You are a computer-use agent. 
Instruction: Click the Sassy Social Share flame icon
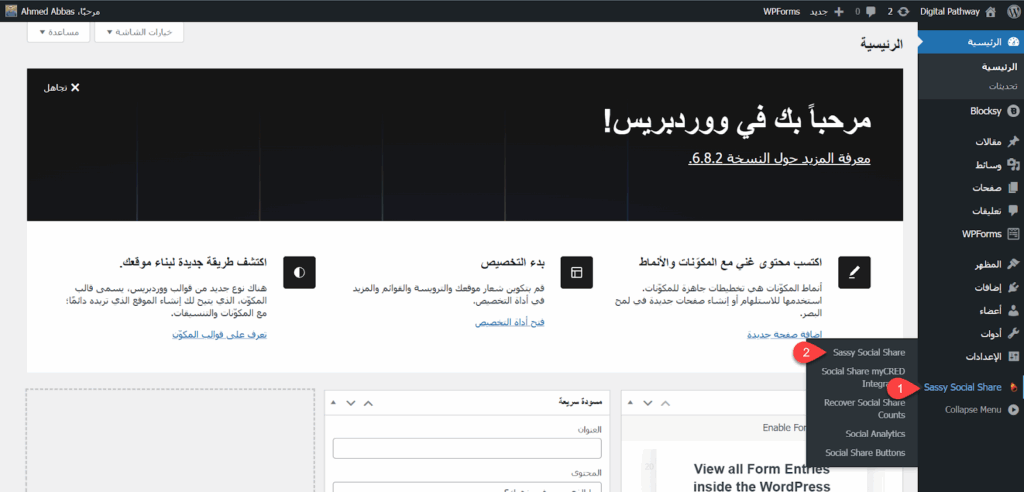tap(1013, 387)
